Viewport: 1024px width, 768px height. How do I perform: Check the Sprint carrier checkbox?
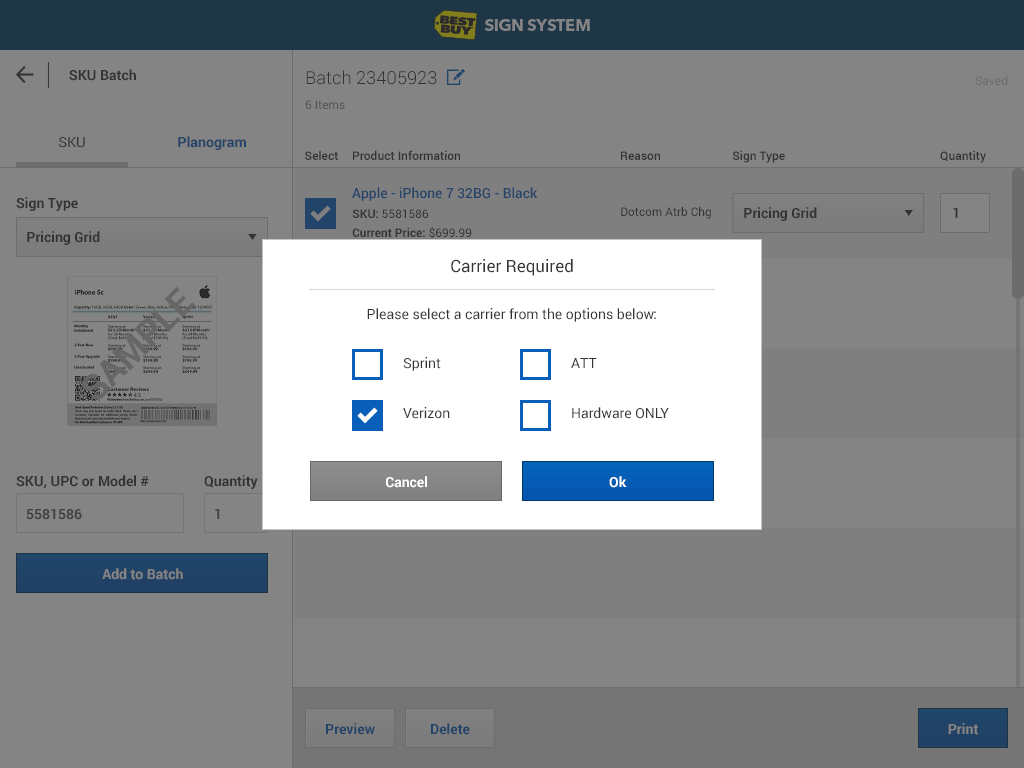[367, 364]
